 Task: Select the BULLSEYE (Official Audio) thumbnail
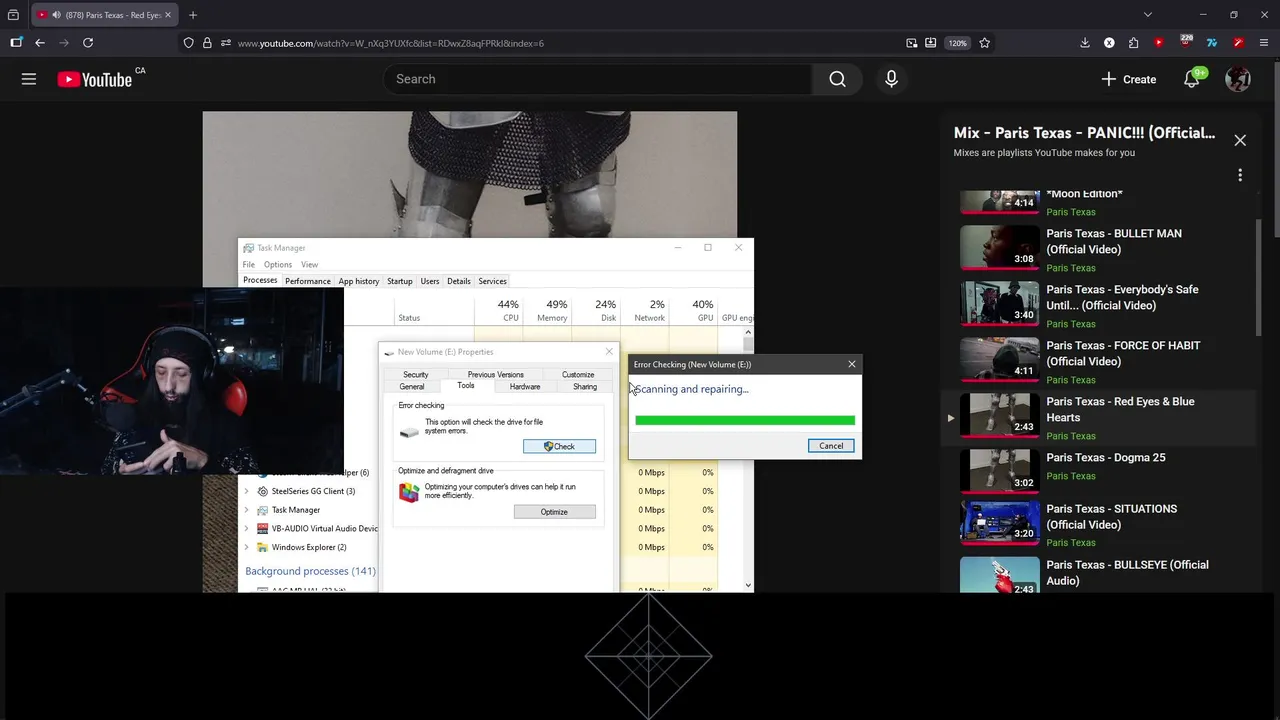(x=1000, y=576)
